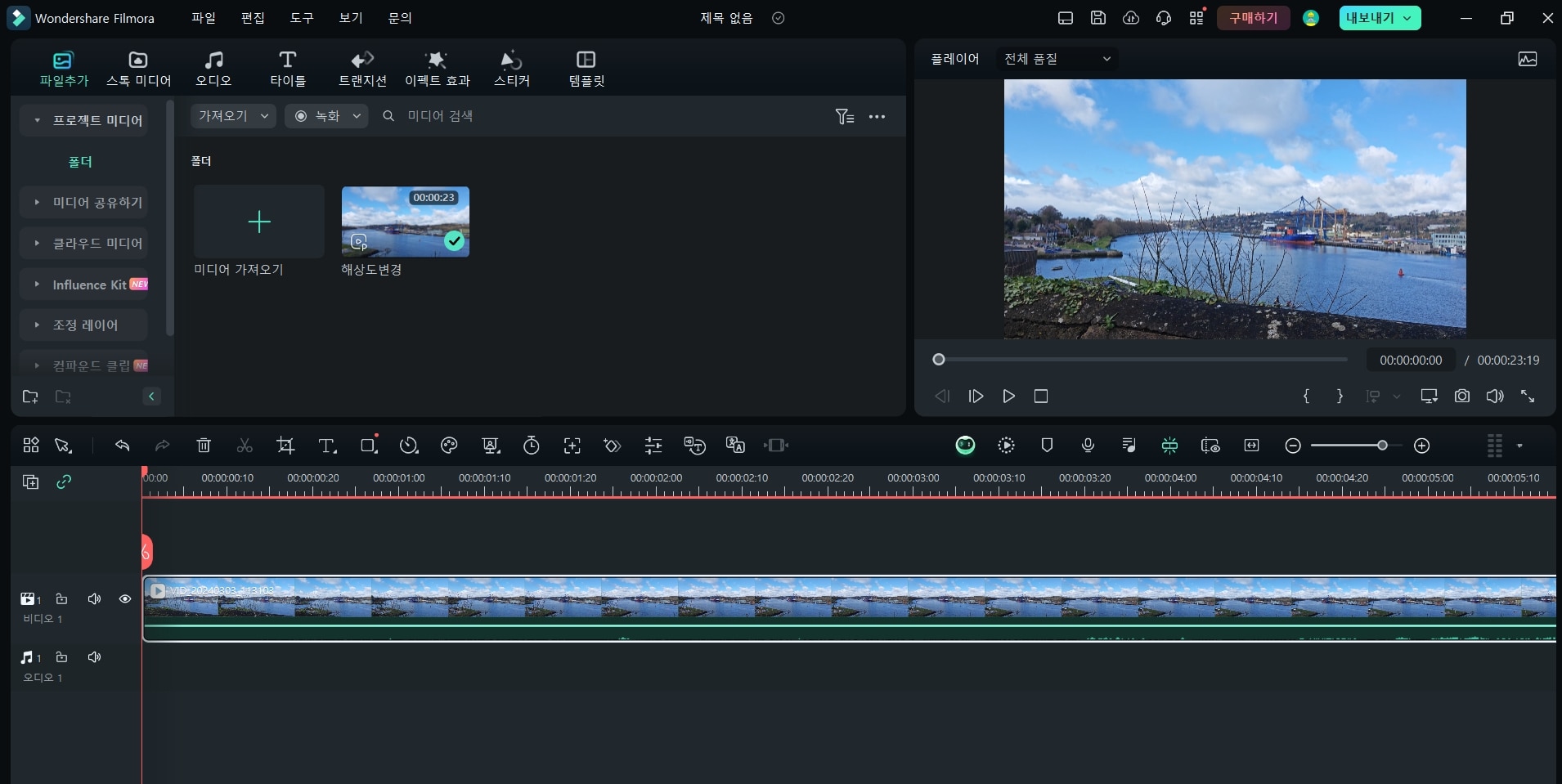Play the preview video
This screenshot has width=1562, height=784.
coord(1008,396)
